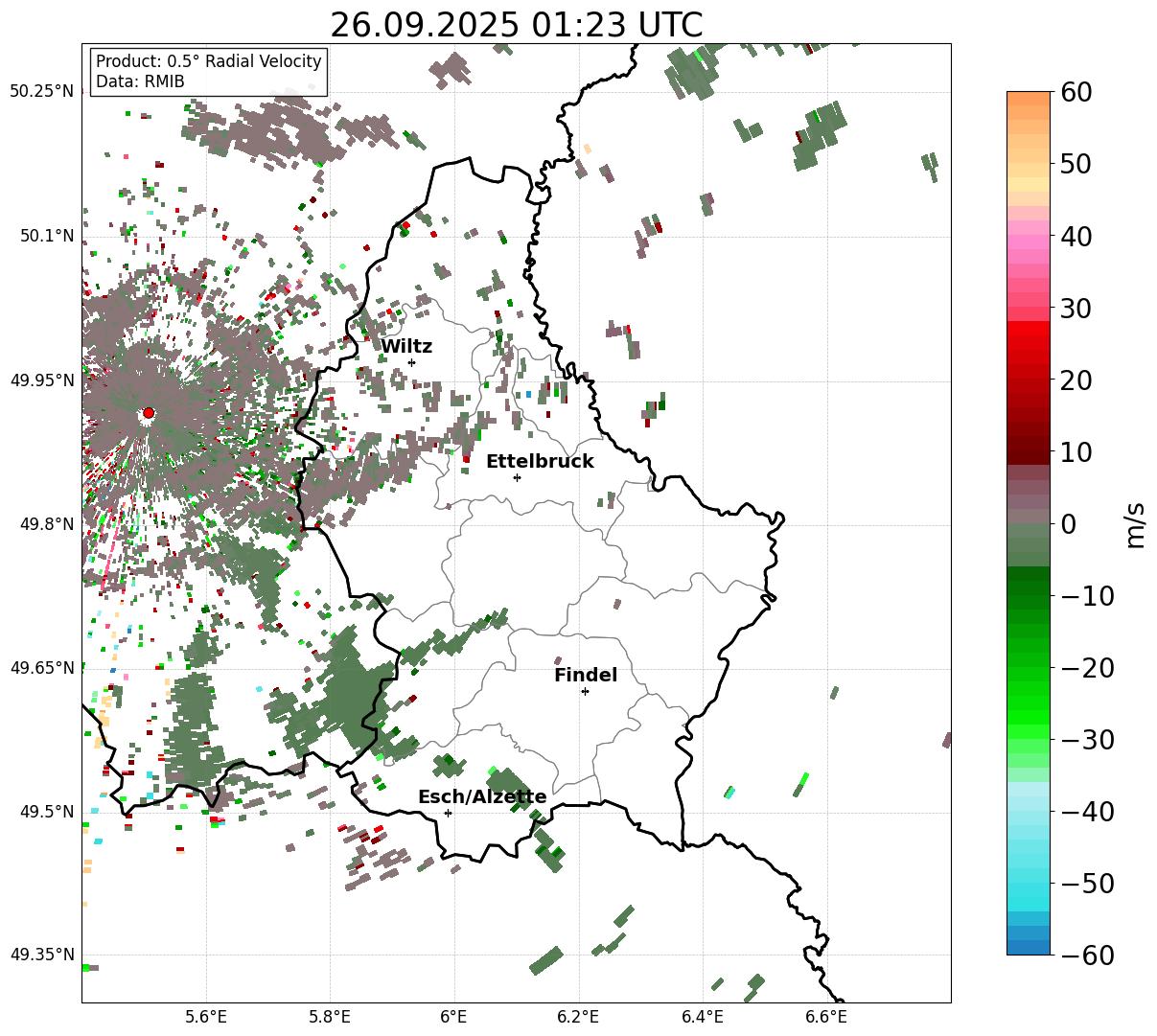1157x1036 pixels.
Task: Click the Esch/Alzette city label
Action: click(482, 797)
